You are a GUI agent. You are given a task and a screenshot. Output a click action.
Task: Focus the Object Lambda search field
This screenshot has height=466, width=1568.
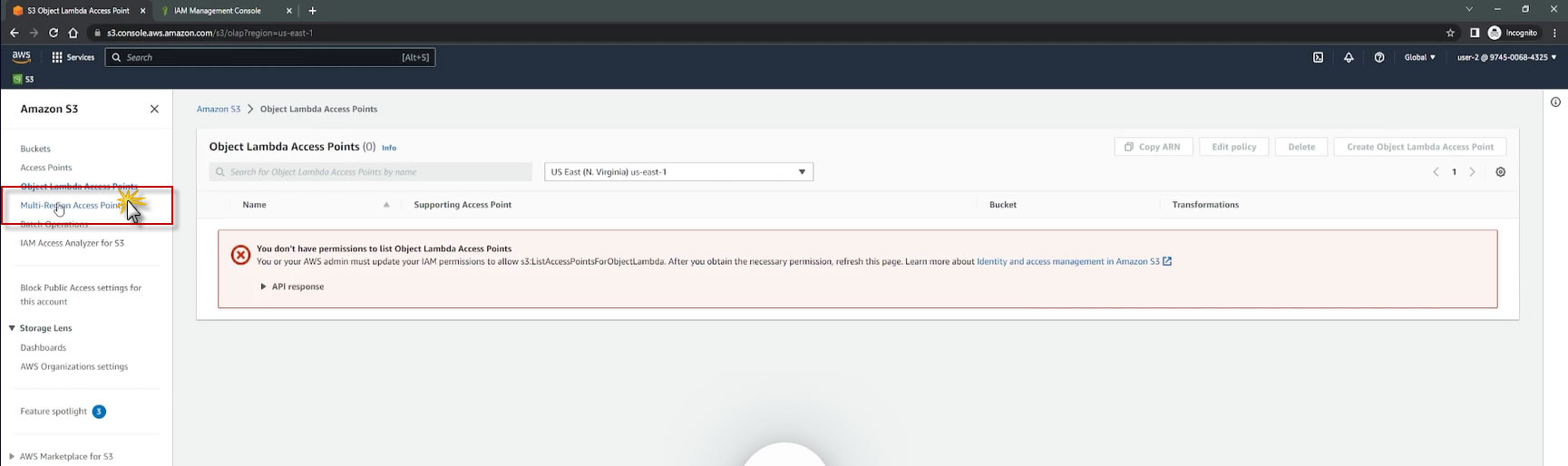[x=370, y=172]
